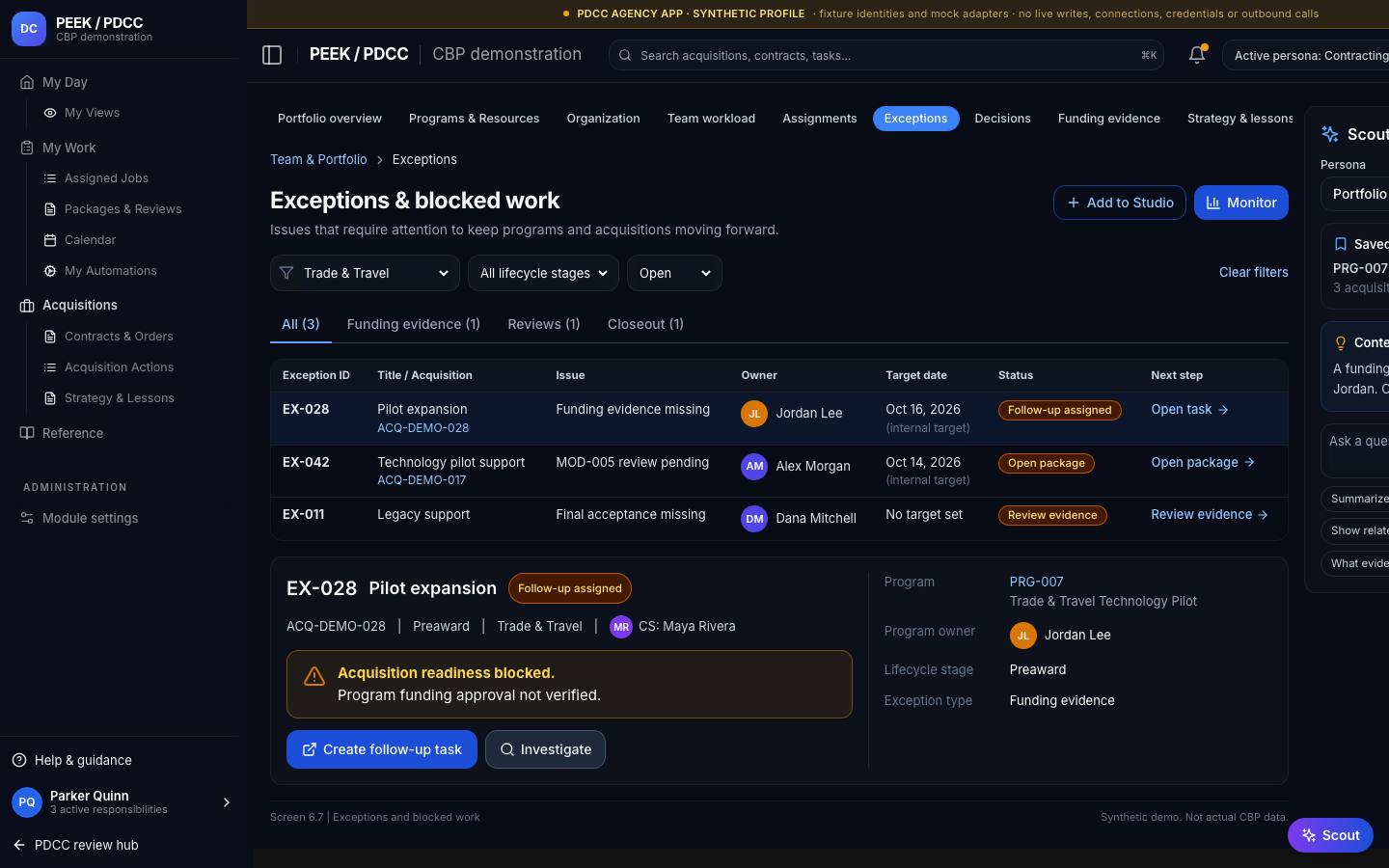Click the Add to Studio button
Screen dimensions: 1389x868
tap(1120, 203)
